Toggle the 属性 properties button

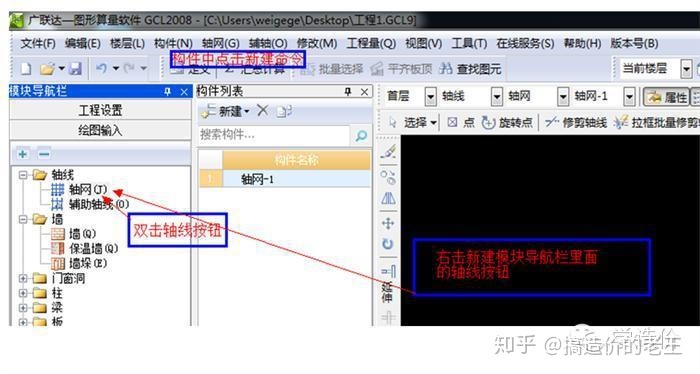point(666,97)
